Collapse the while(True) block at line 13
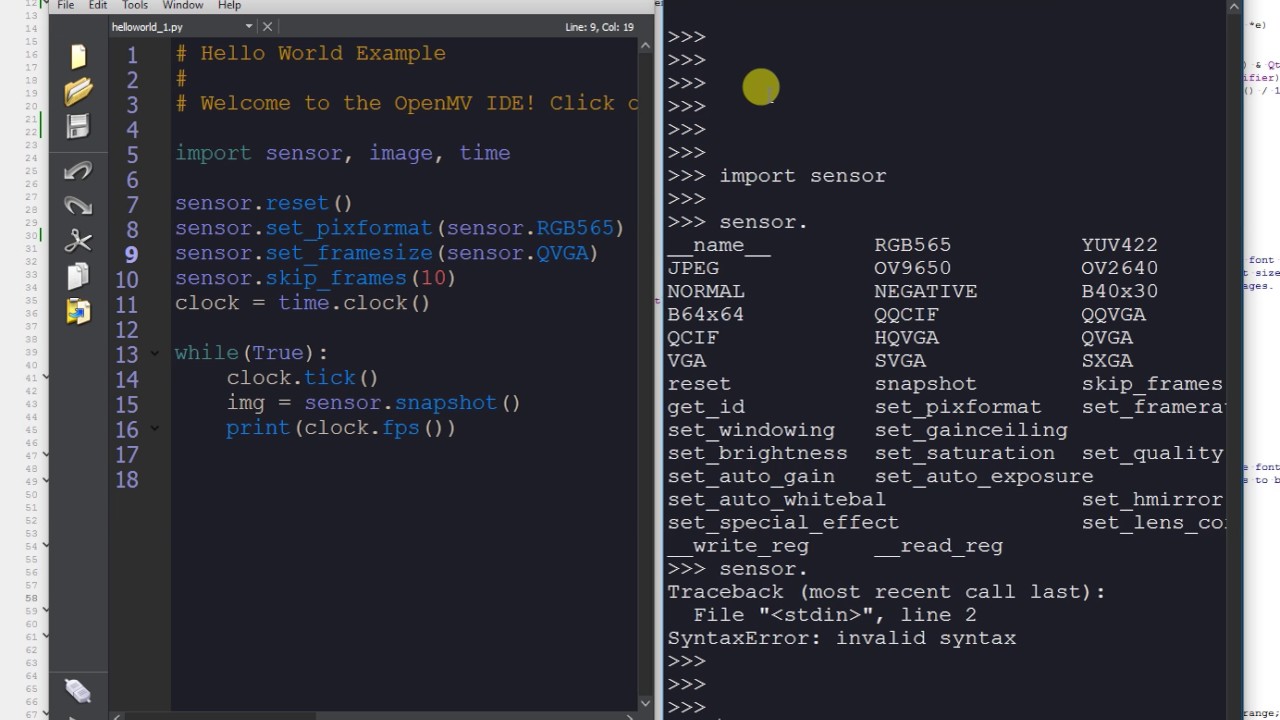Image resolution: width=1280 pixels, height=720 pixels. point(154,353)
